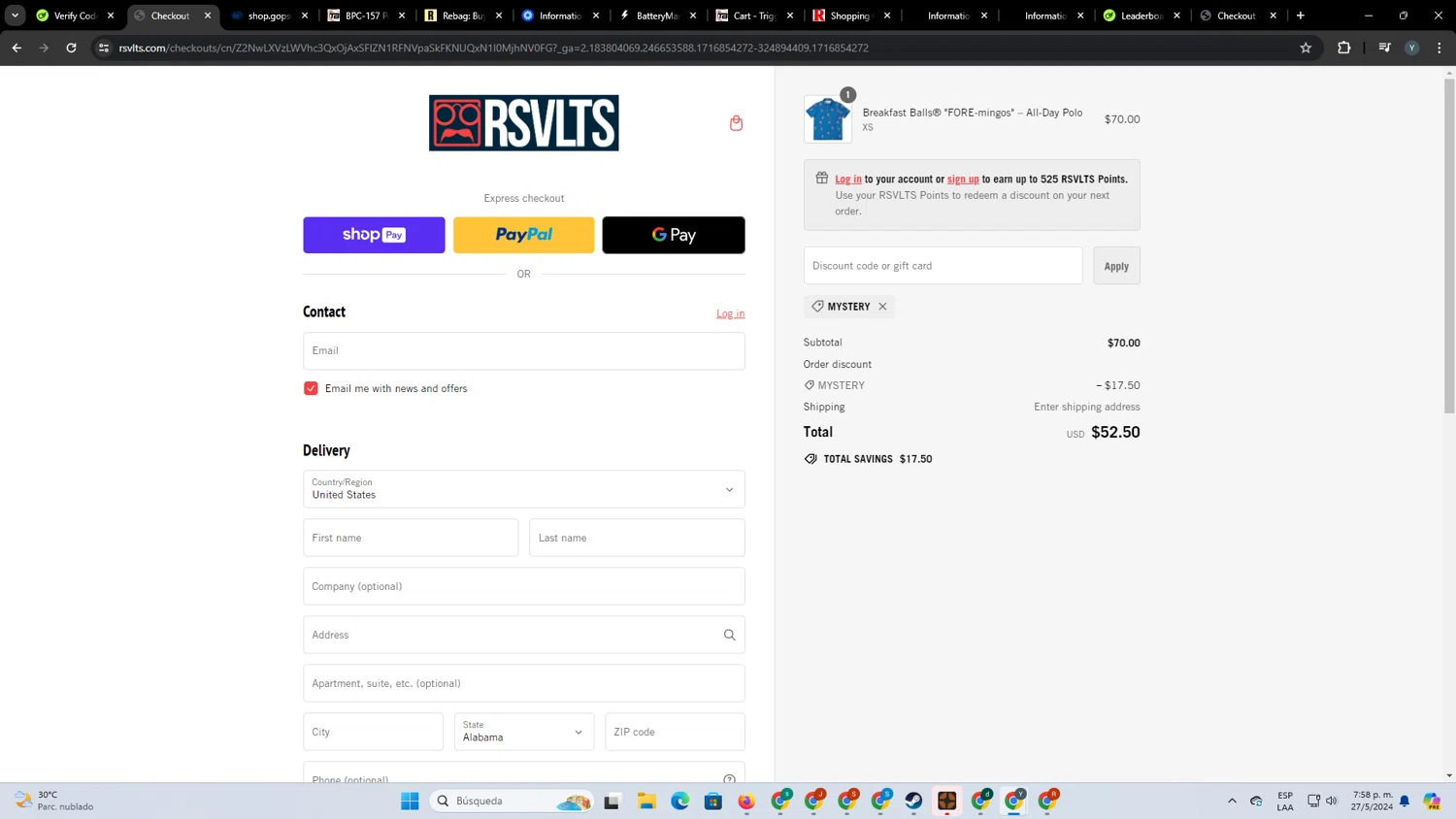Switch to the BatteryMa tab
The width and height of the screenshot is (1456, 819).
click(x=657, y=16)
